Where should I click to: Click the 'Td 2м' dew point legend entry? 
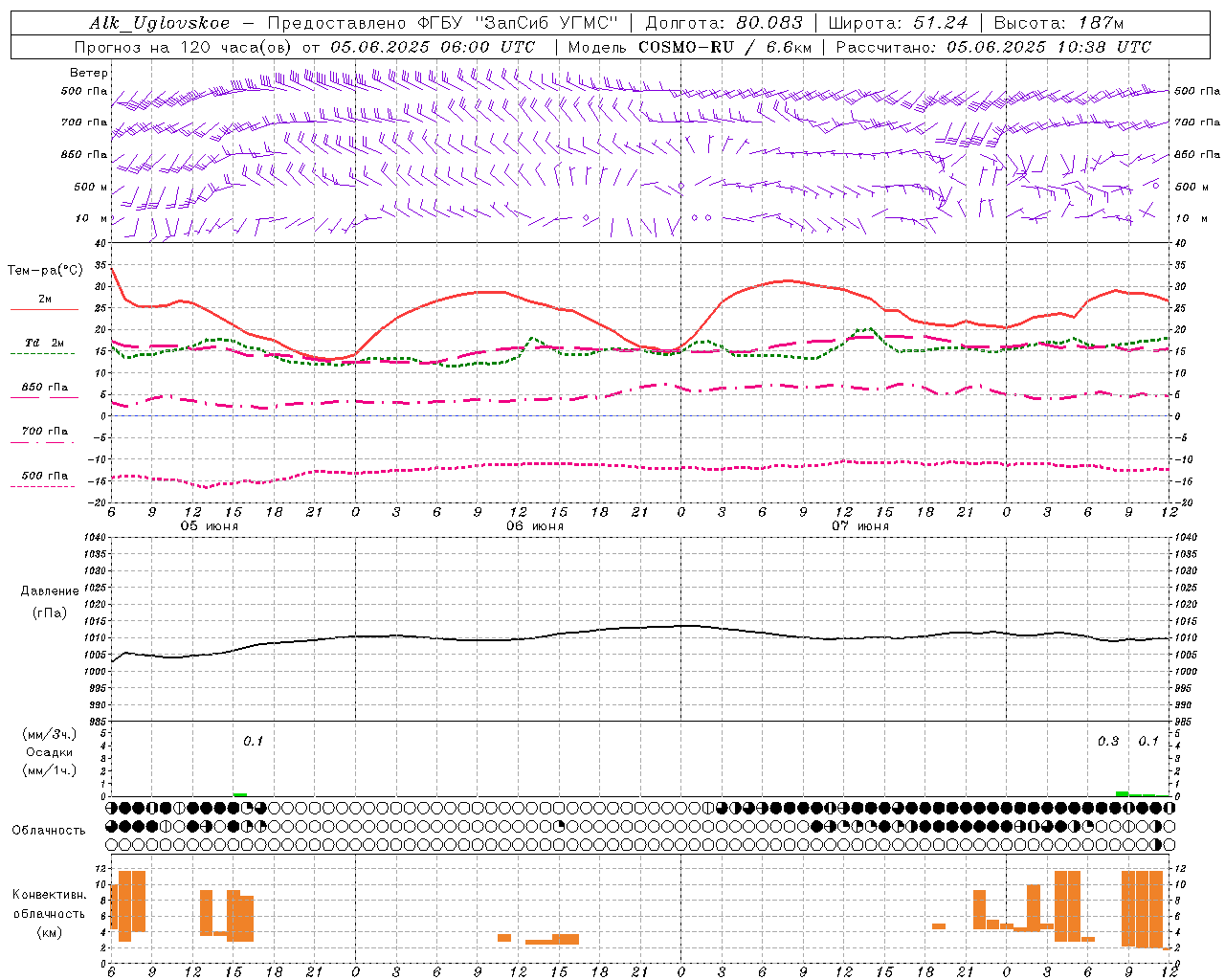[45, 343]
